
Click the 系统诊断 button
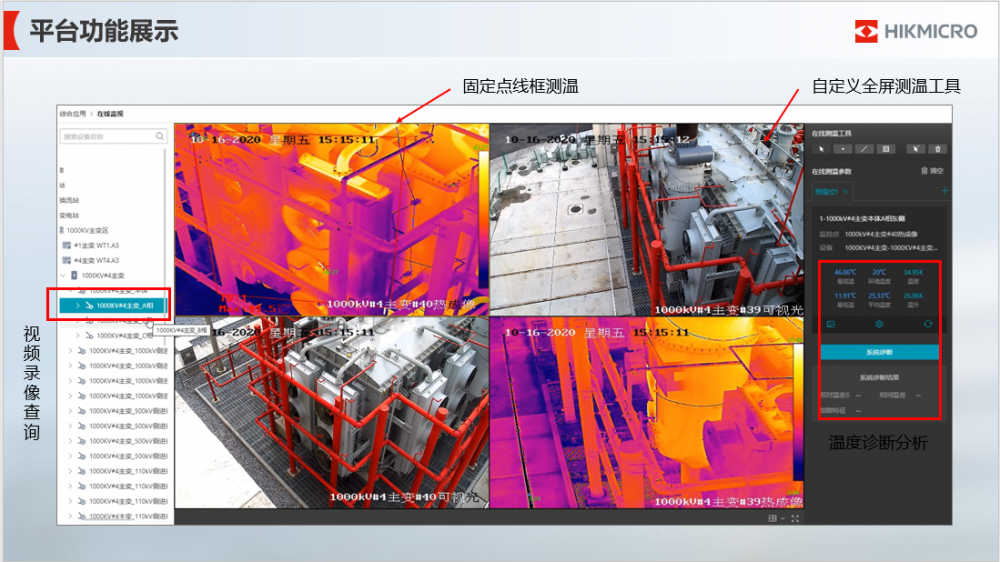879,352
